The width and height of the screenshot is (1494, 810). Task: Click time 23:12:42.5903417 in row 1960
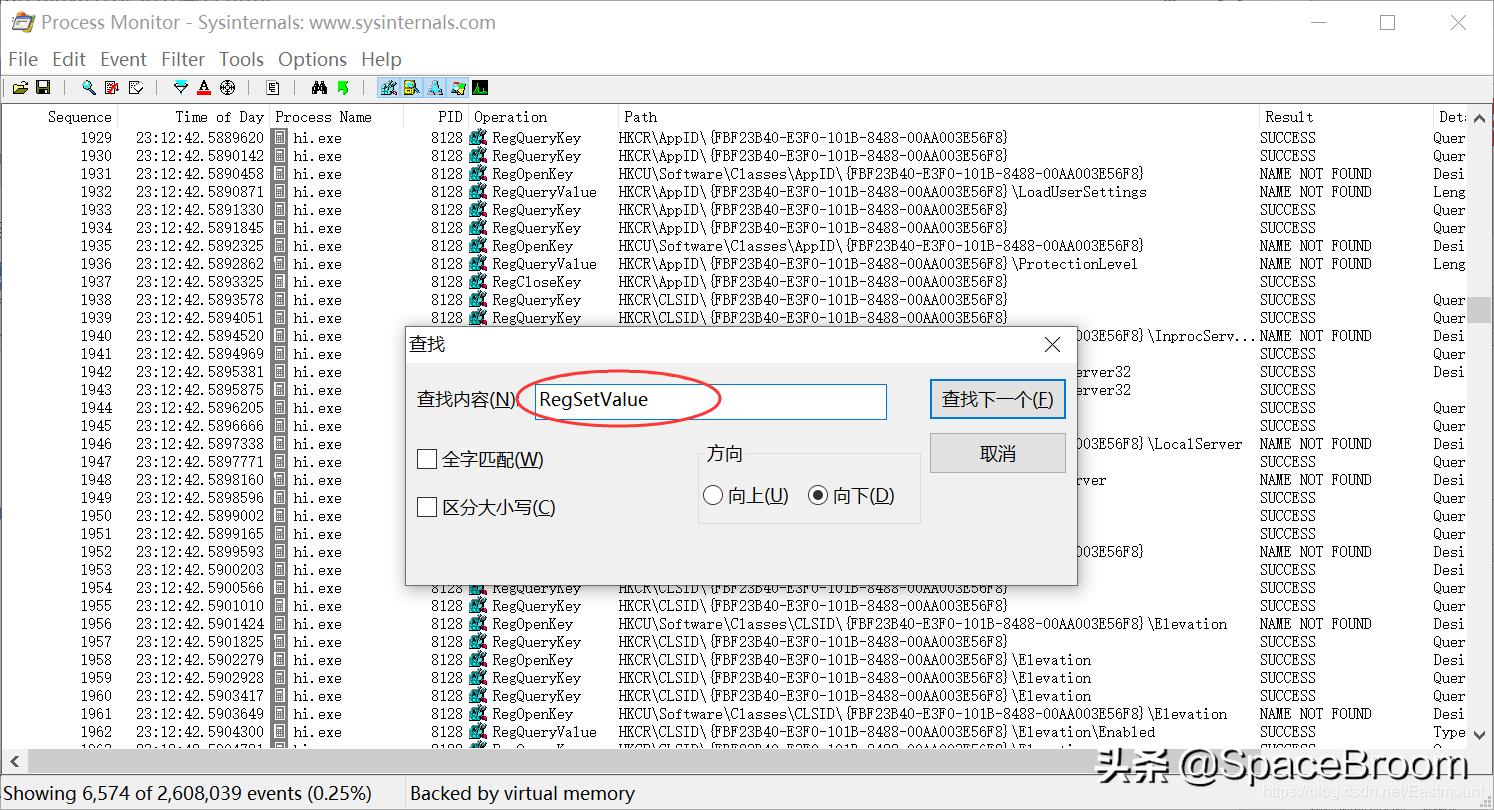(x=200, y=696)
